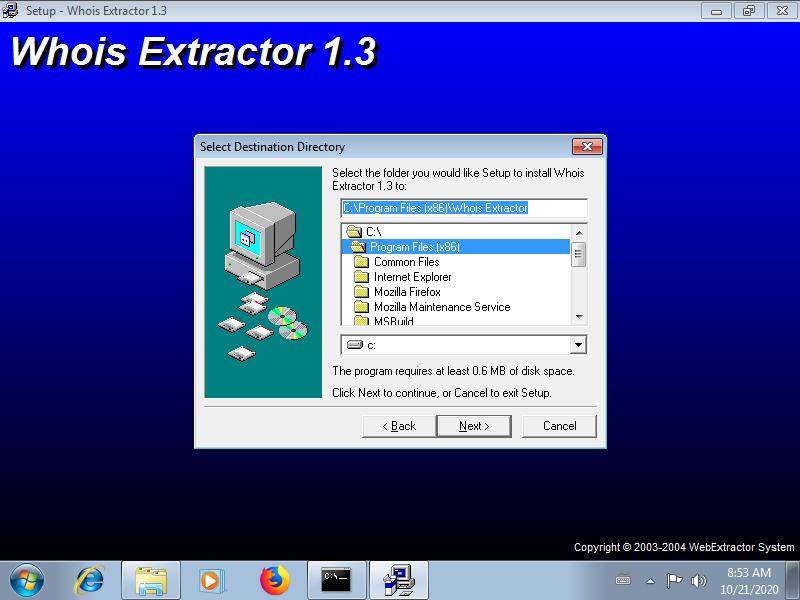Show hidden system tray icons
Image resolution: width=800 pixels, height=600 pixels.
[x=651, y=581]
